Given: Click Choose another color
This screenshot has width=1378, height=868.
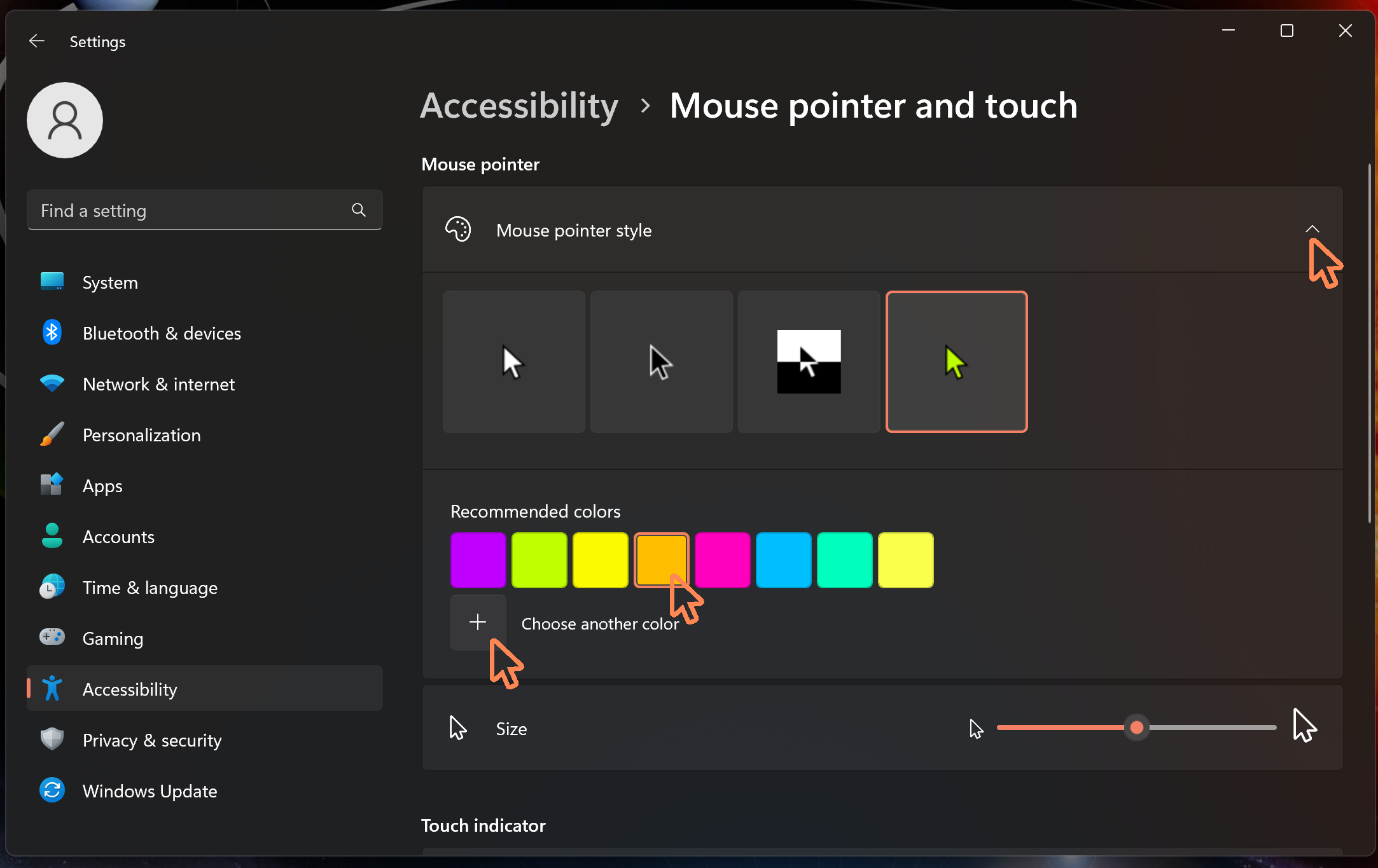Looking at the screenshot, I should (x=478, y=623).
